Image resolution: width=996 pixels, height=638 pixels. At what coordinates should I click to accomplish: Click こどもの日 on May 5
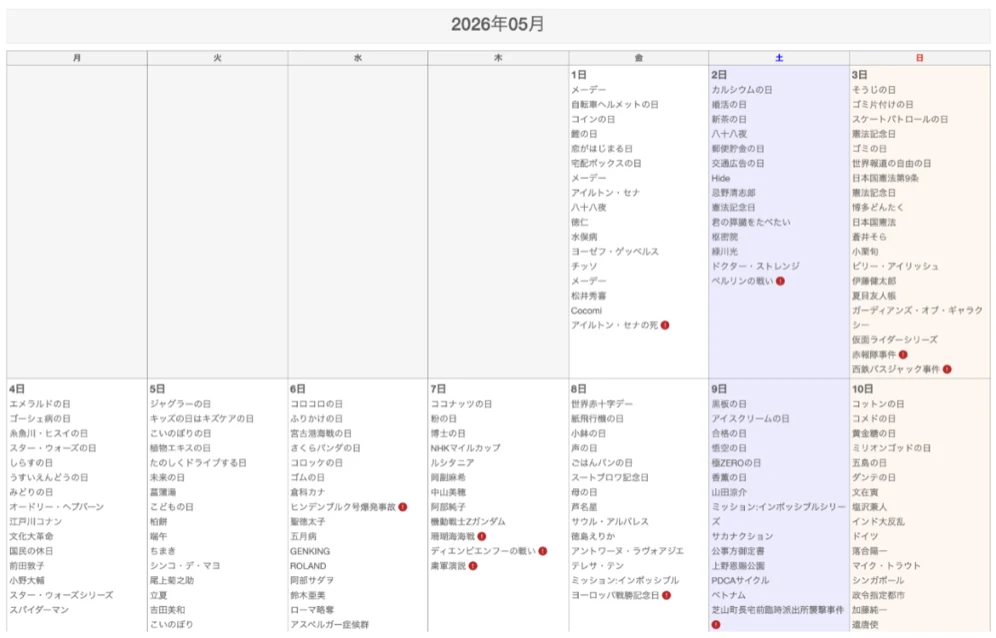172,507
